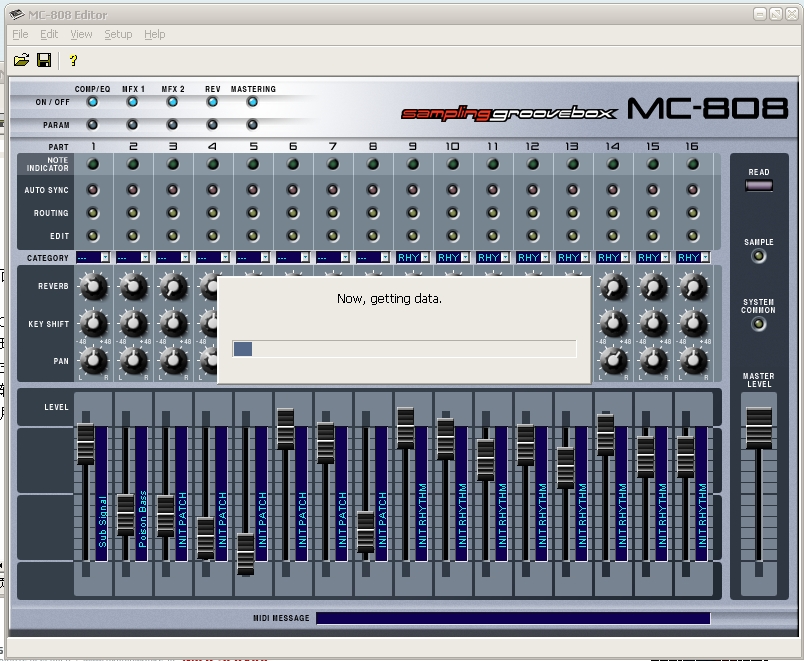Click part 12 level fader handle
The image size is (804, 661).
click(x=526, y=445)
